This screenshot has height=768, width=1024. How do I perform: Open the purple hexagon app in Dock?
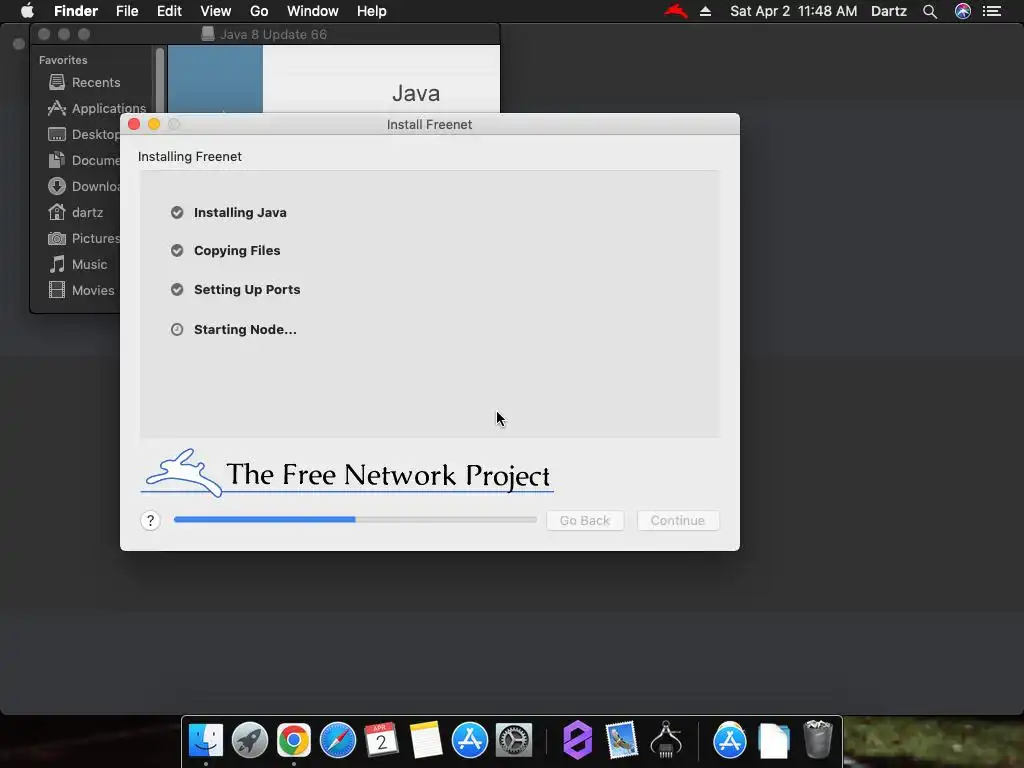[577, 740]
